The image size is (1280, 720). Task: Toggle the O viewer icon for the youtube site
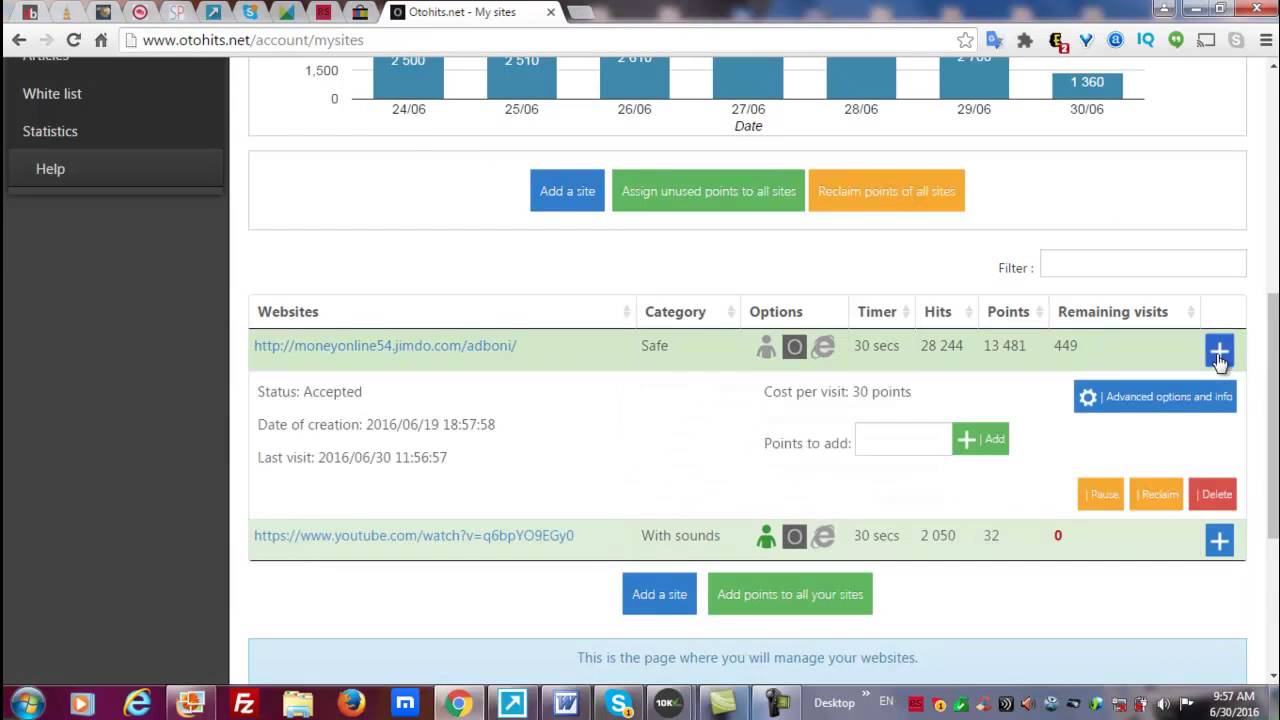pos(794,537)
